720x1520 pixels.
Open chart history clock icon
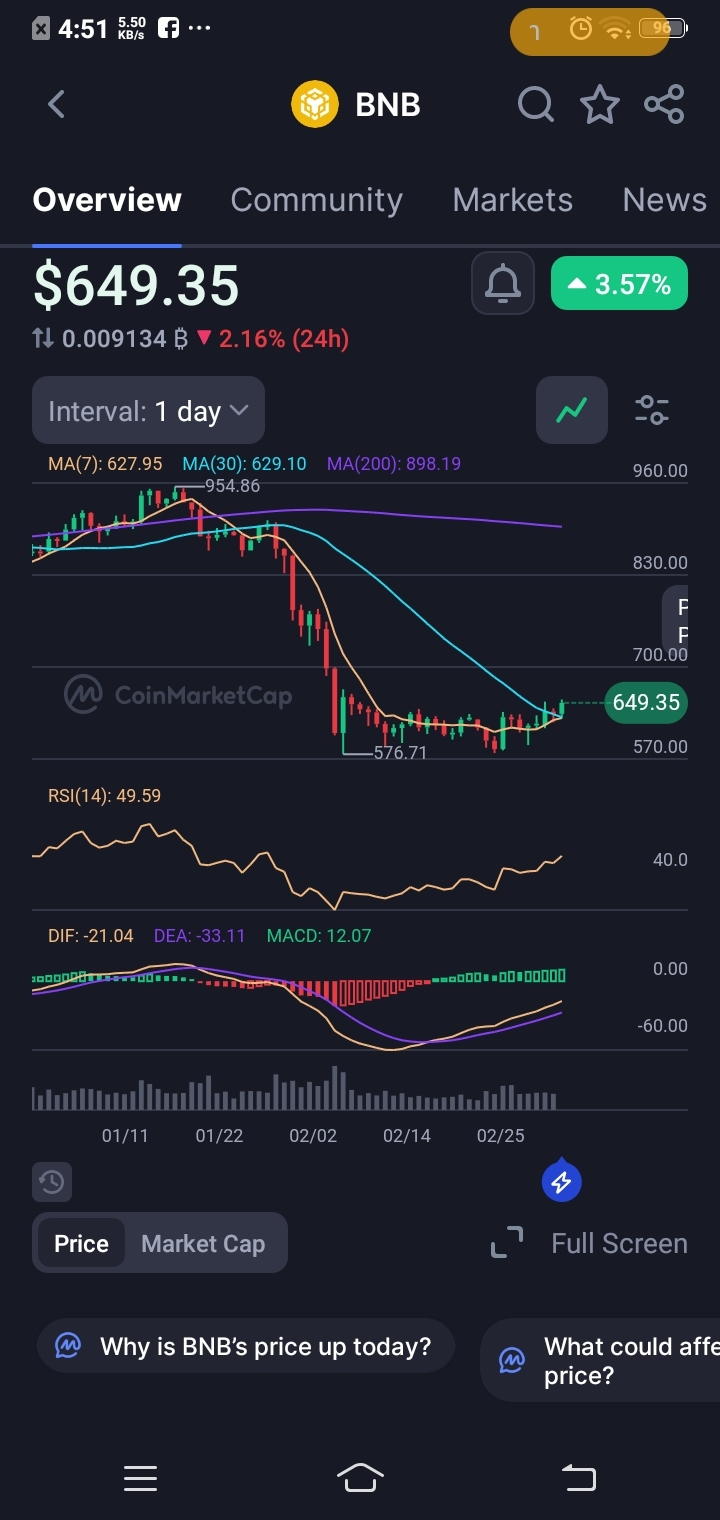point(51,1182)
